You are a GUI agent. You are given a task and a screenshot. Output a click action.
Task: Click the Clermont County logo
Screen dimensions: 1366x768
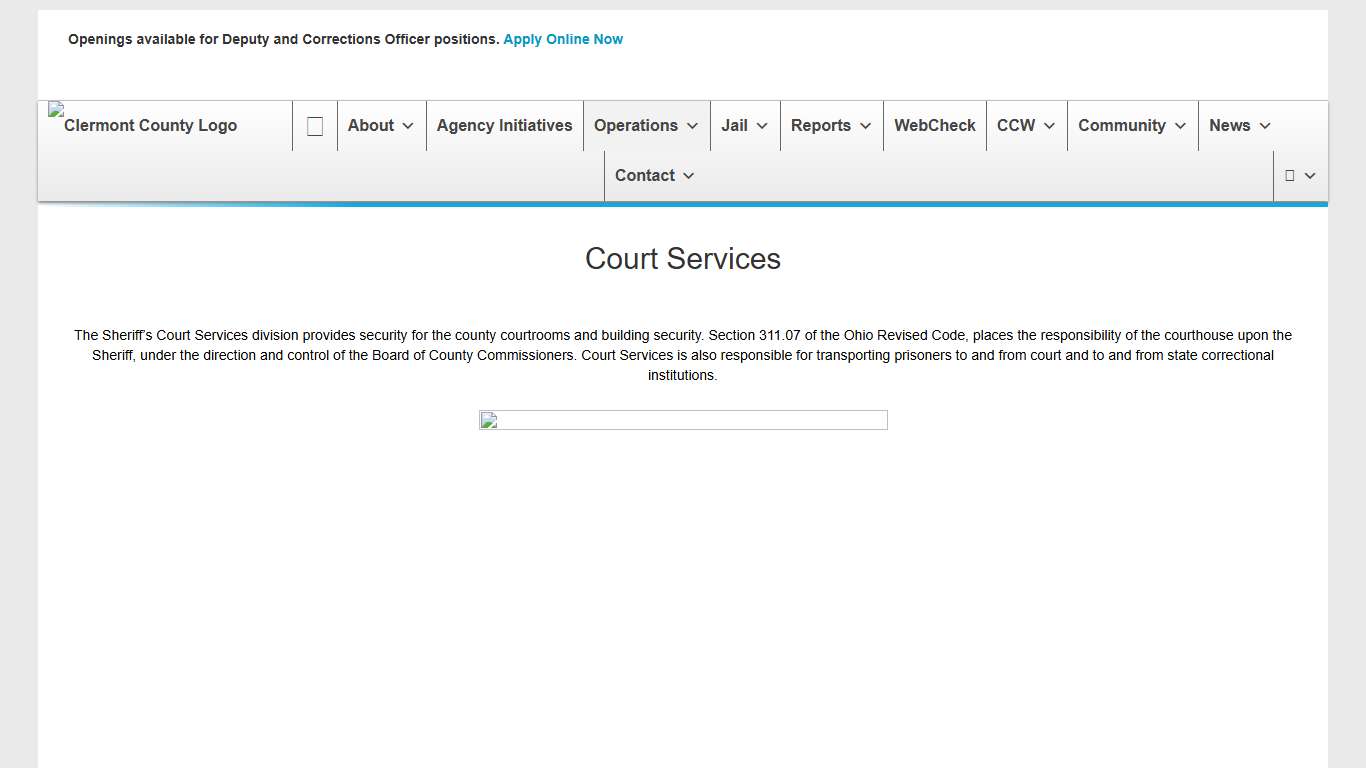pyautogui.click(x=142, y=125)
